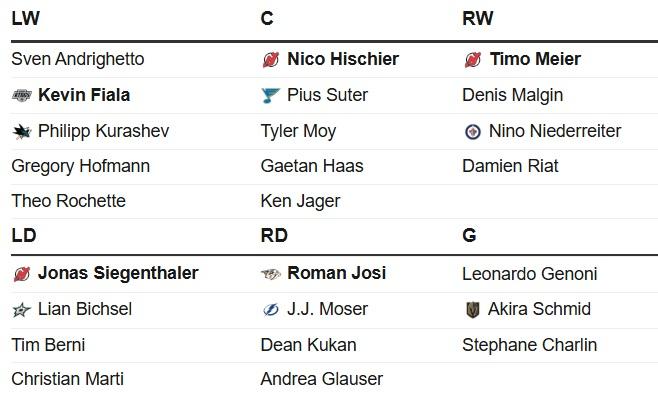Open Sven Andrighetto's player name
Screen dimensions: 658x405
78,59
